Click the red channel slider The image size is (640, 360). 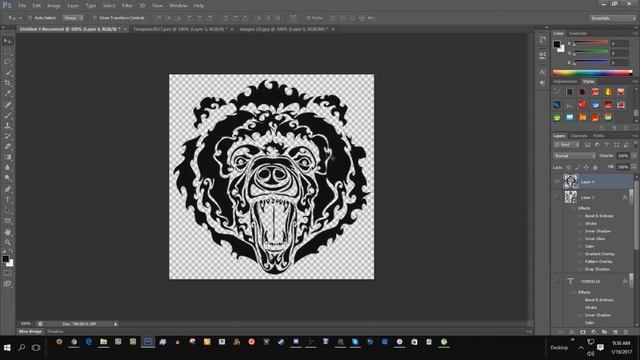point(591,43)
